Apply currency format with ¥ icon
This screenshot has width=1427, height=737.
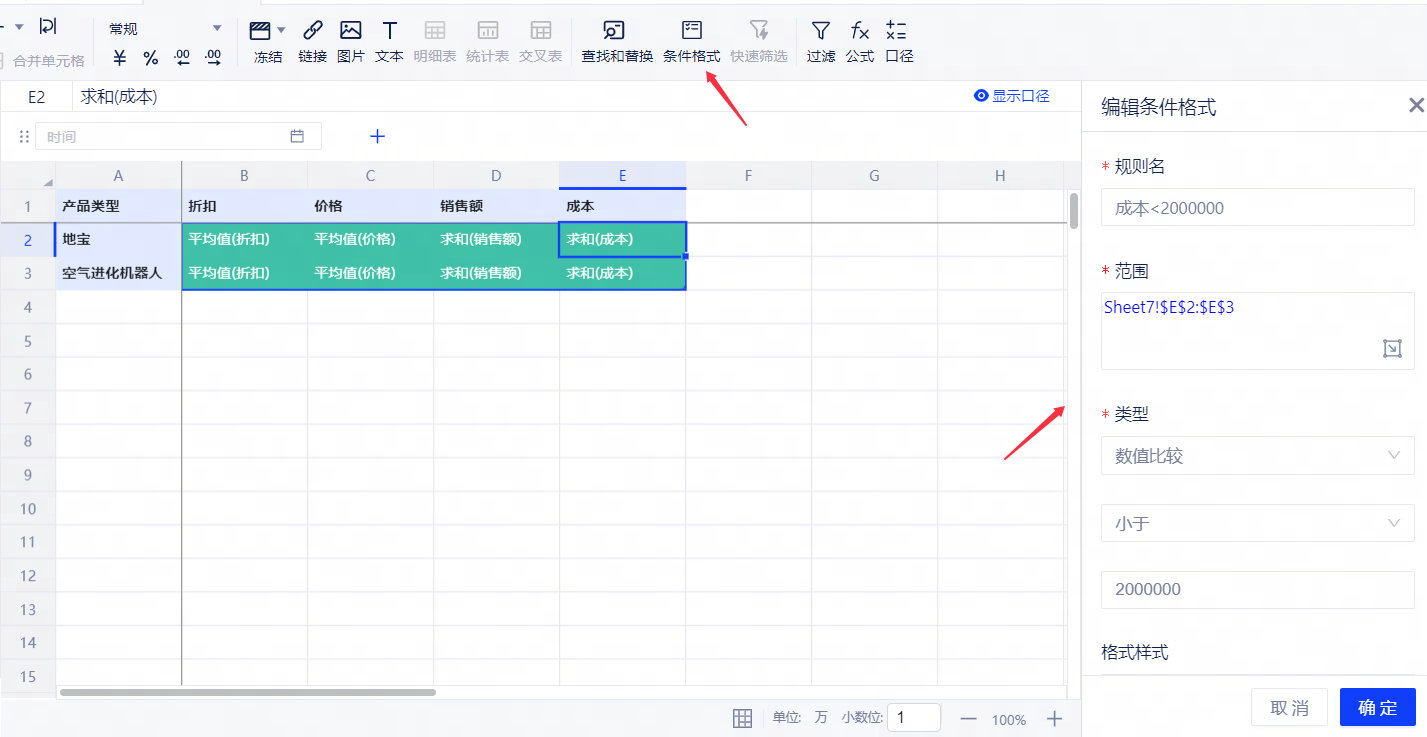[x=120, y=58]
